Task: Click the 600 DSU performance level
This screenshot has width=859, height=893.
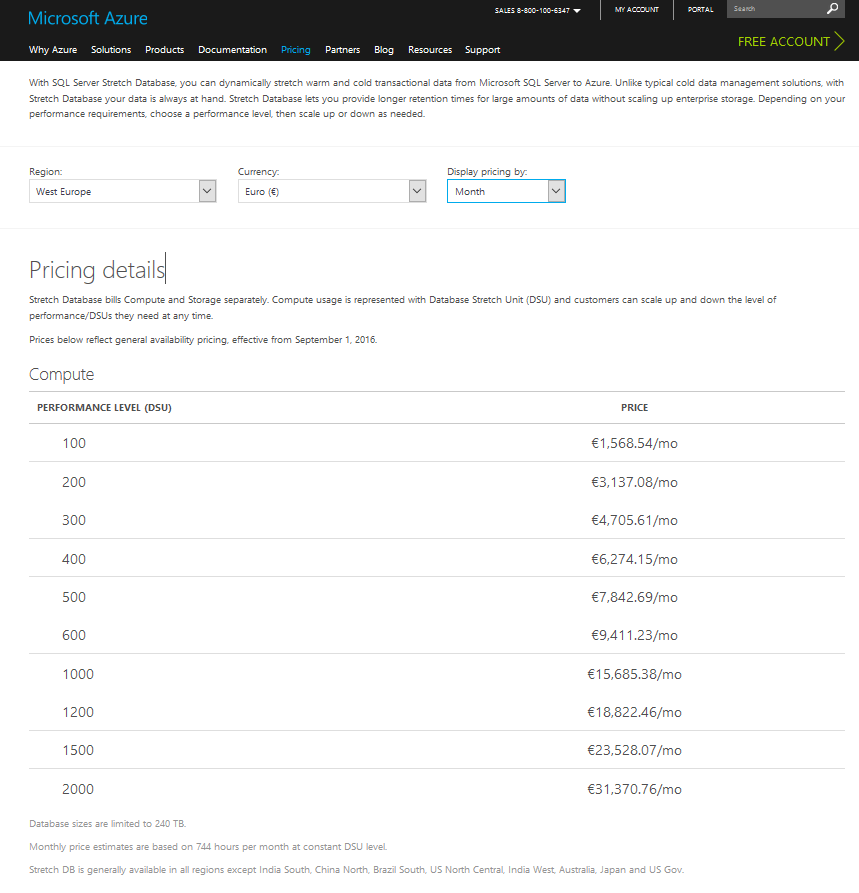Action: pos(74,635)
